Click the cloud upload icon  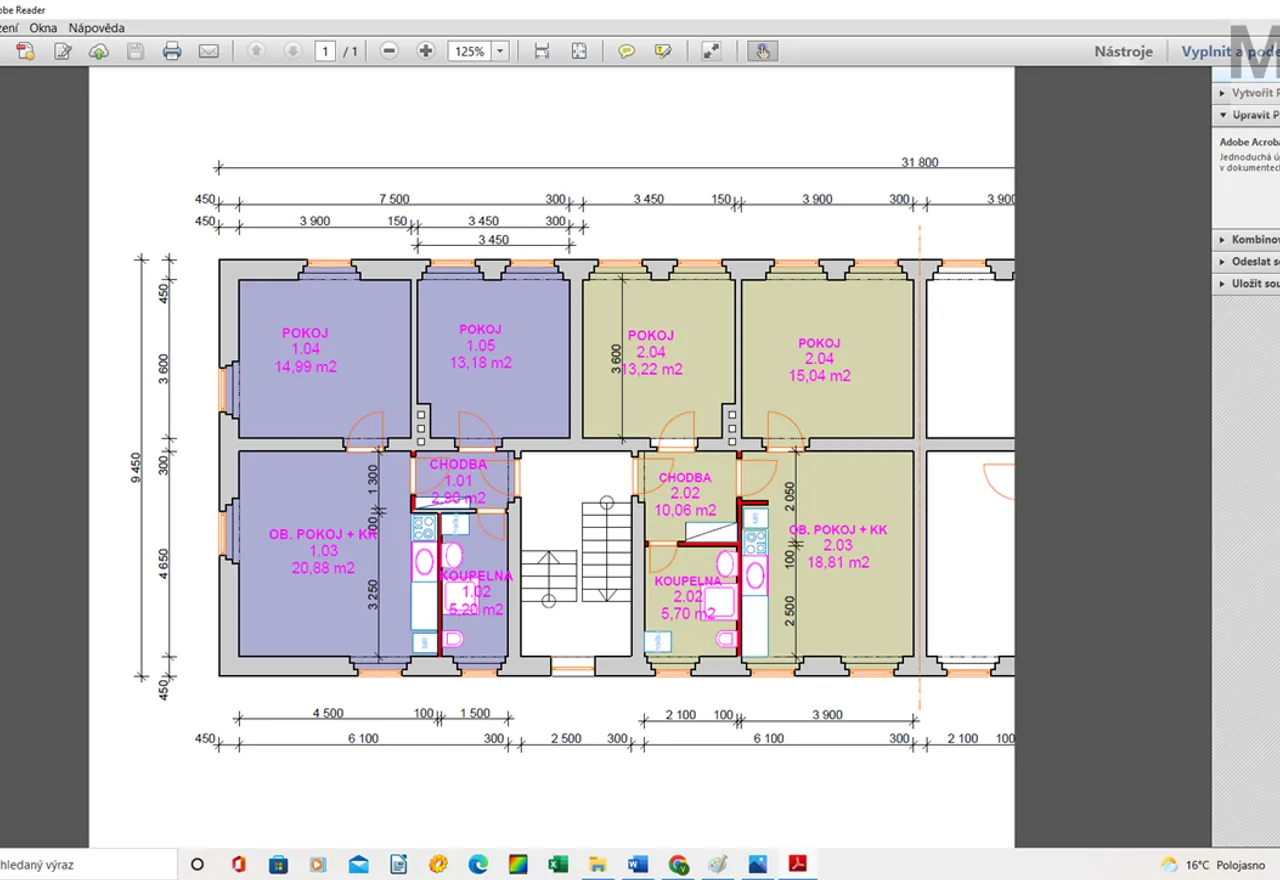pos(99,51)
